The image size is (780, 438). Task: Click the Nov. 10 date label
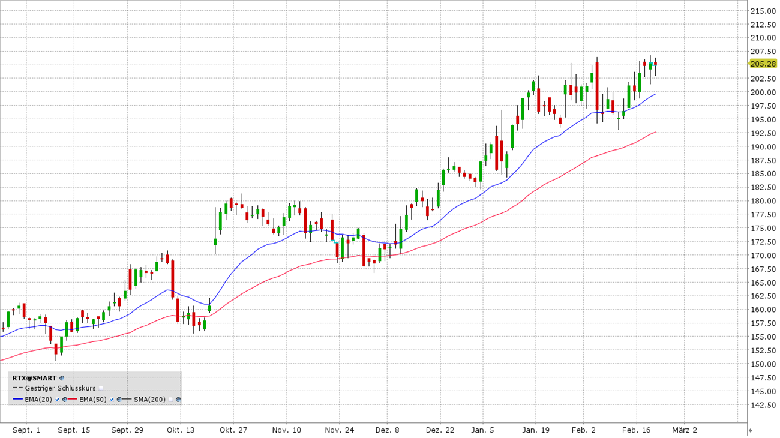tap(287, 430)
